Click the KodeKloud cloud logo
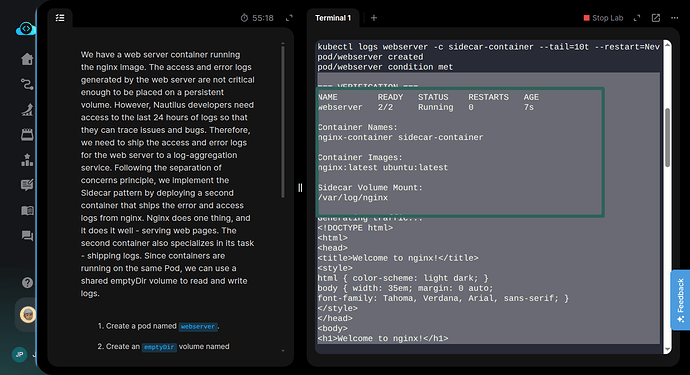 26,29
